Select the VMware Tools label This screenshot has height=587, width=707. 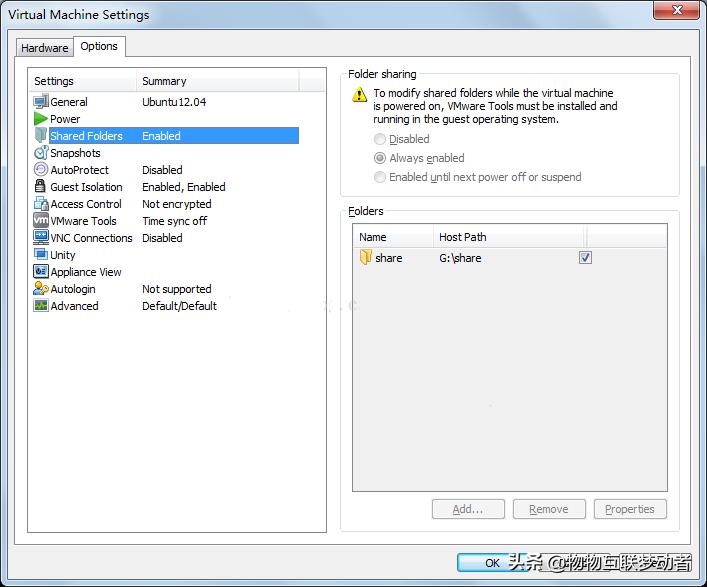(83, 221)
